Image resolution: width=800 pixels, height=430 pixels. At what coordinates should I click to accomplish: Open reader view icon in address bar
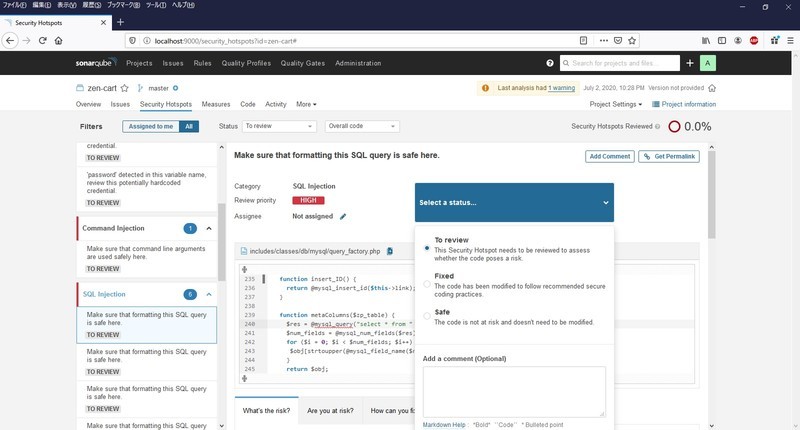pyautogui.click(x=584, y=41)
